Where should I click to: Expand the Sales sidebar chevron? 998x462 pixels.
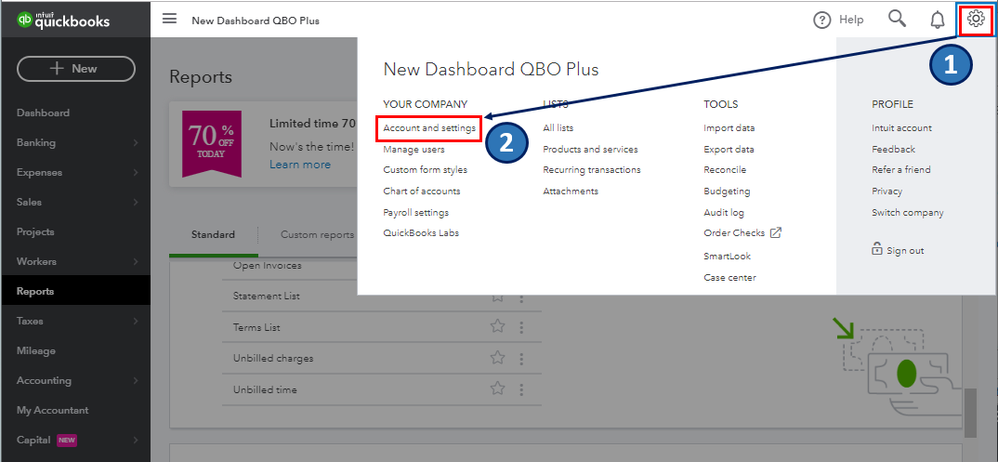pos(136,202)
